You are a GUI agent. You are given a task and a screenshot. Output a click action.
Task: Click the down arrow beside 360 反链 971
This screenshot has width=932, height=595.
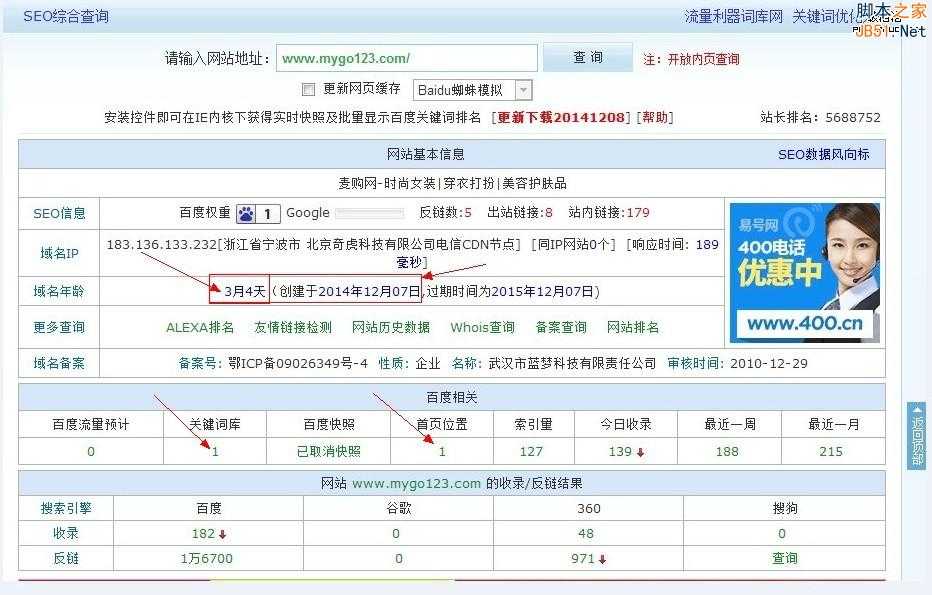(x=604, y=558)
